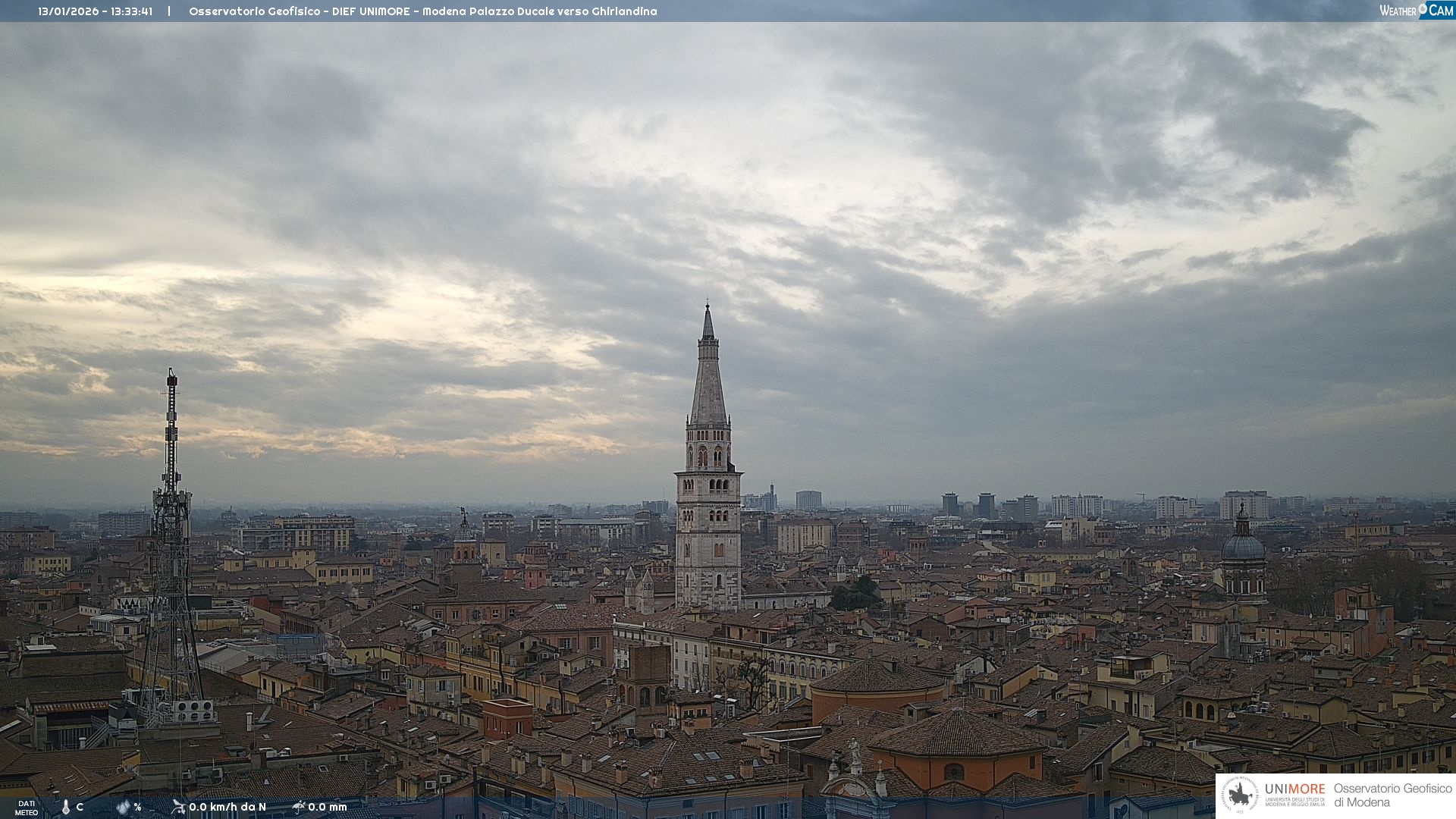
Task: Click the rain umbrella icon
Action: point(299,807)
